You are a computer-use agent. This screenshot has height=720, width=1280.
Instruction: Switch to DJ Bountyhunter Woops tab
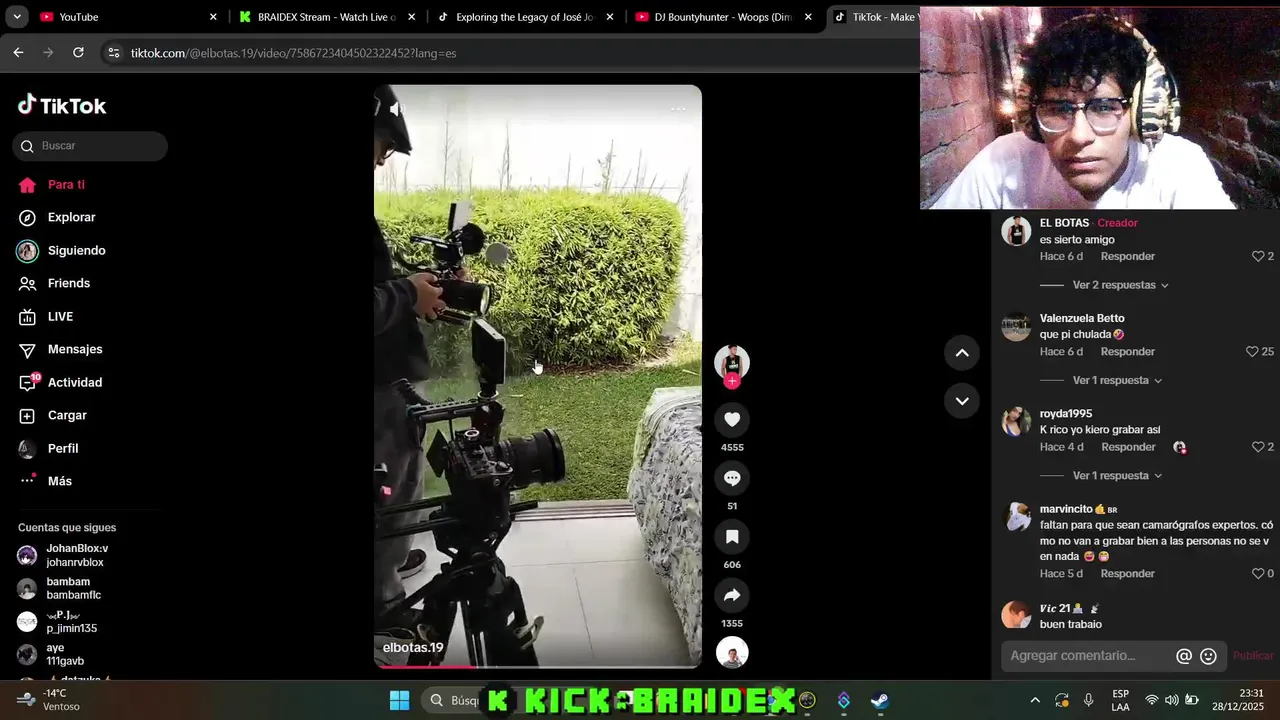723,17
